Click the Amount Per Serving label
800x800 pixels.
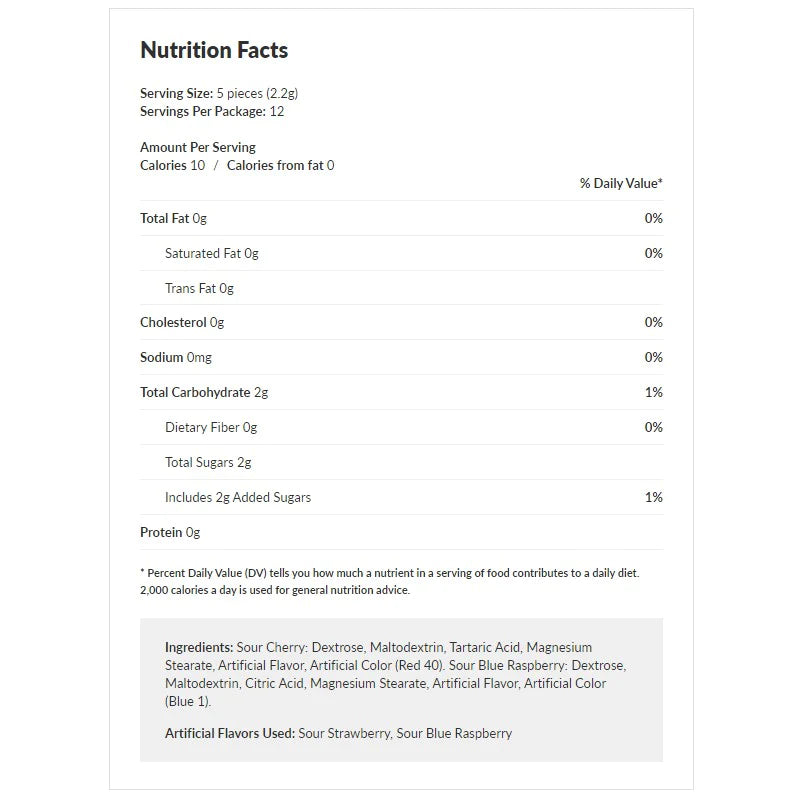click(x=198, y=147)
